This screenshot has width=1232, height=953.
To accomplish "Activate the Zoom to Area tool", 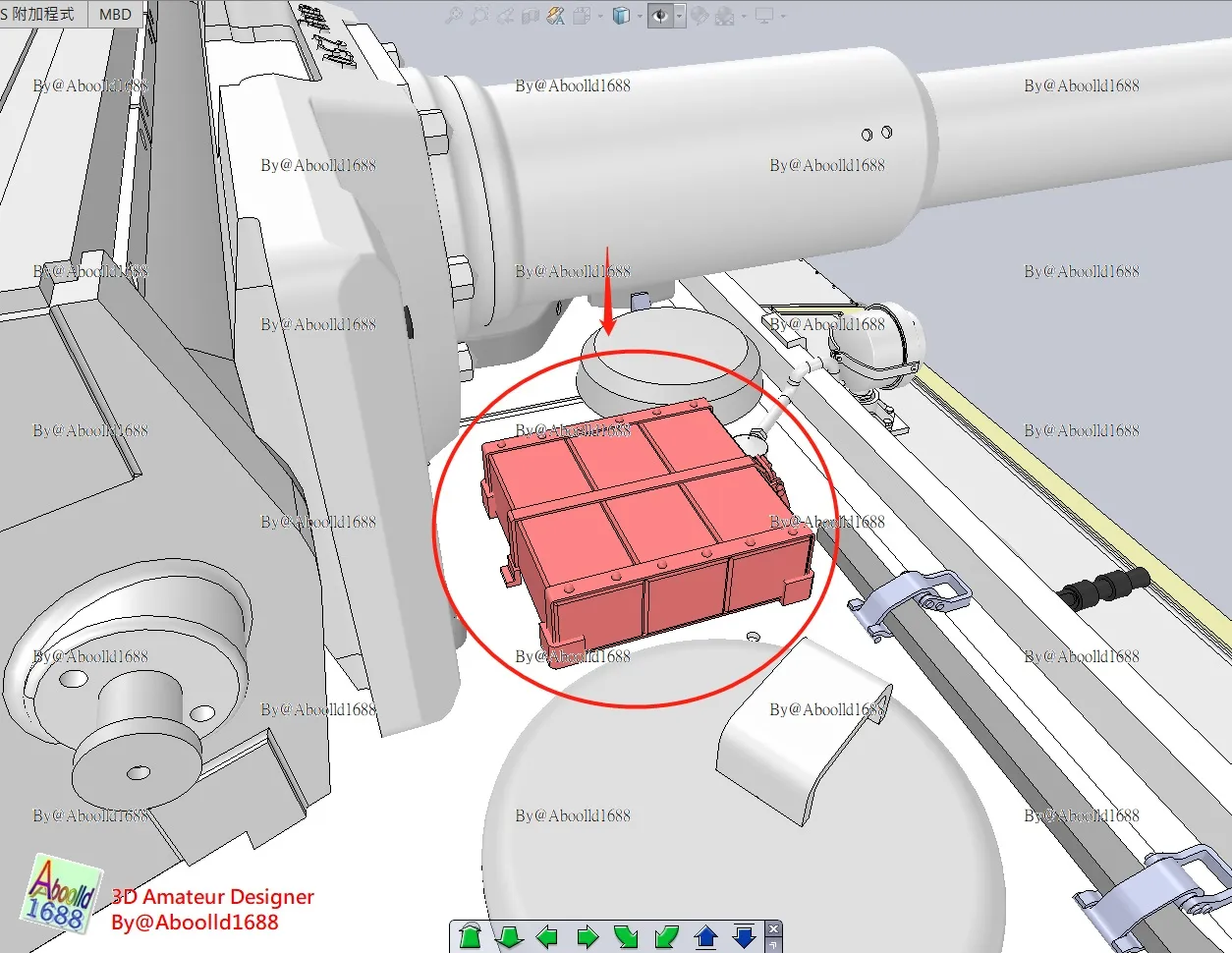I will 479,17.
